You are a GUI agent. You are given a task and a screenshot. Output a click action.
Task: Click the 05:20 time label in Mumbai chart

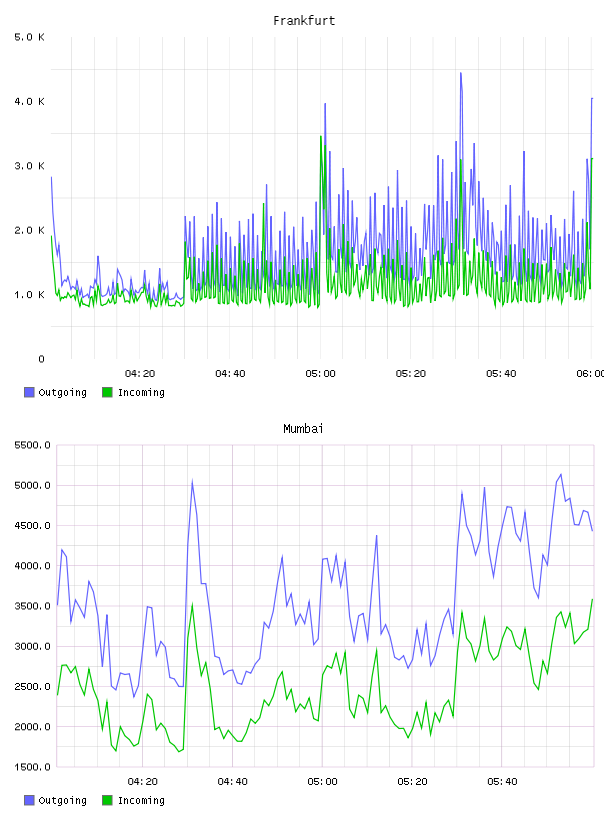point(412,782)
